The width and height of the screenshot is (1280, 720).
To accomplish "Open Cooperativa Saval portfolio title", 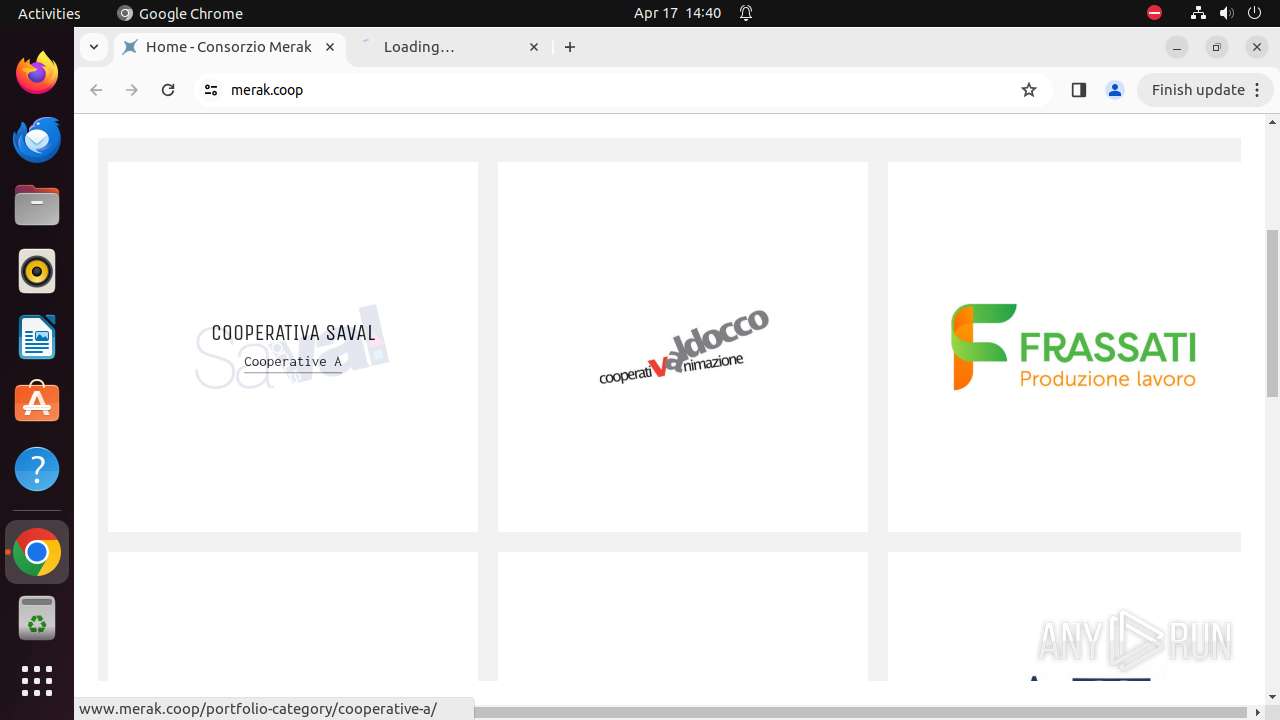I will (x=293, y=333).
